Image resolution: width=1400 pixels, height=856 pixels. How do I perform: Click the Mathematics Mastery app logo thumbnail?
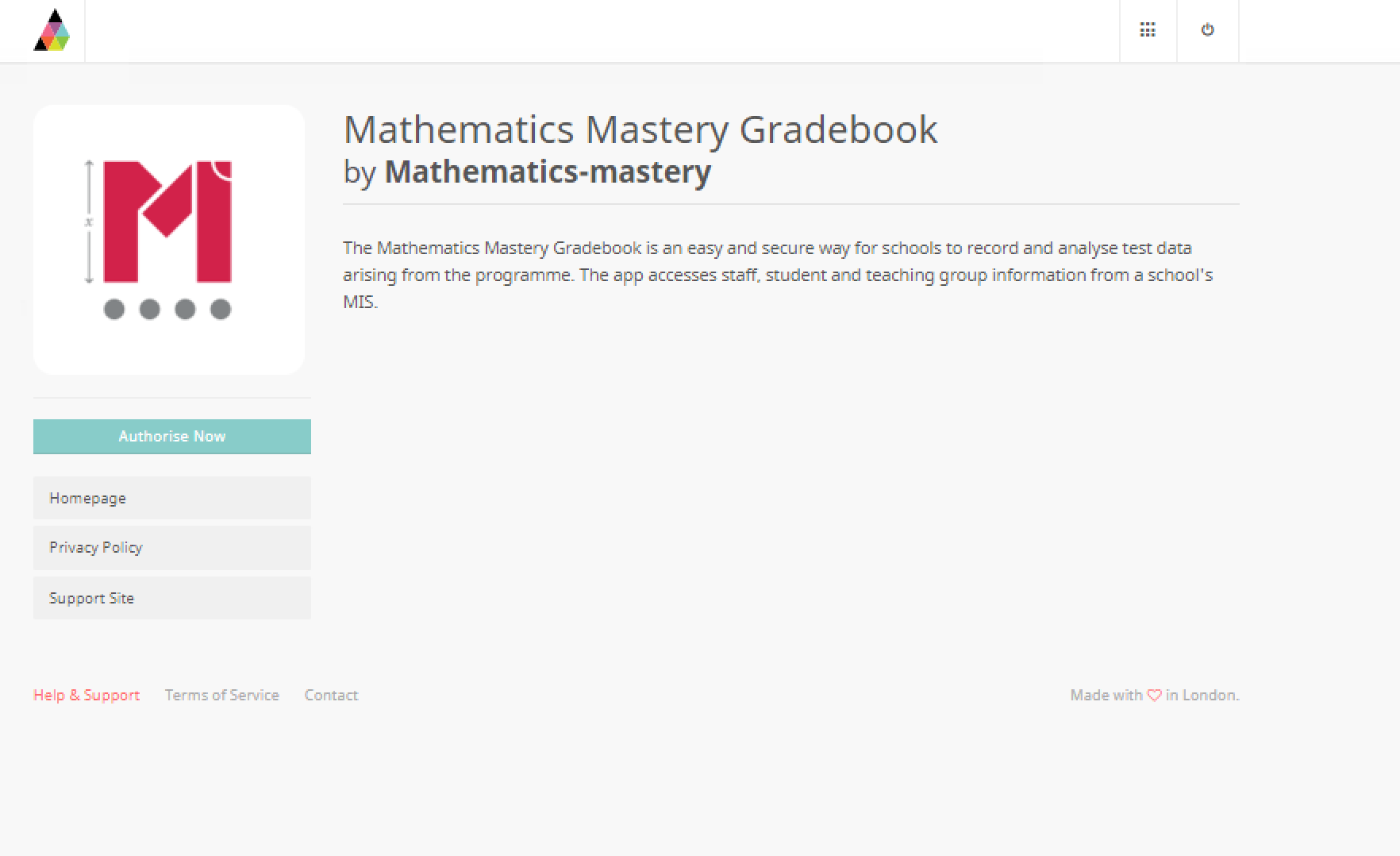click(x=169, y=240)
